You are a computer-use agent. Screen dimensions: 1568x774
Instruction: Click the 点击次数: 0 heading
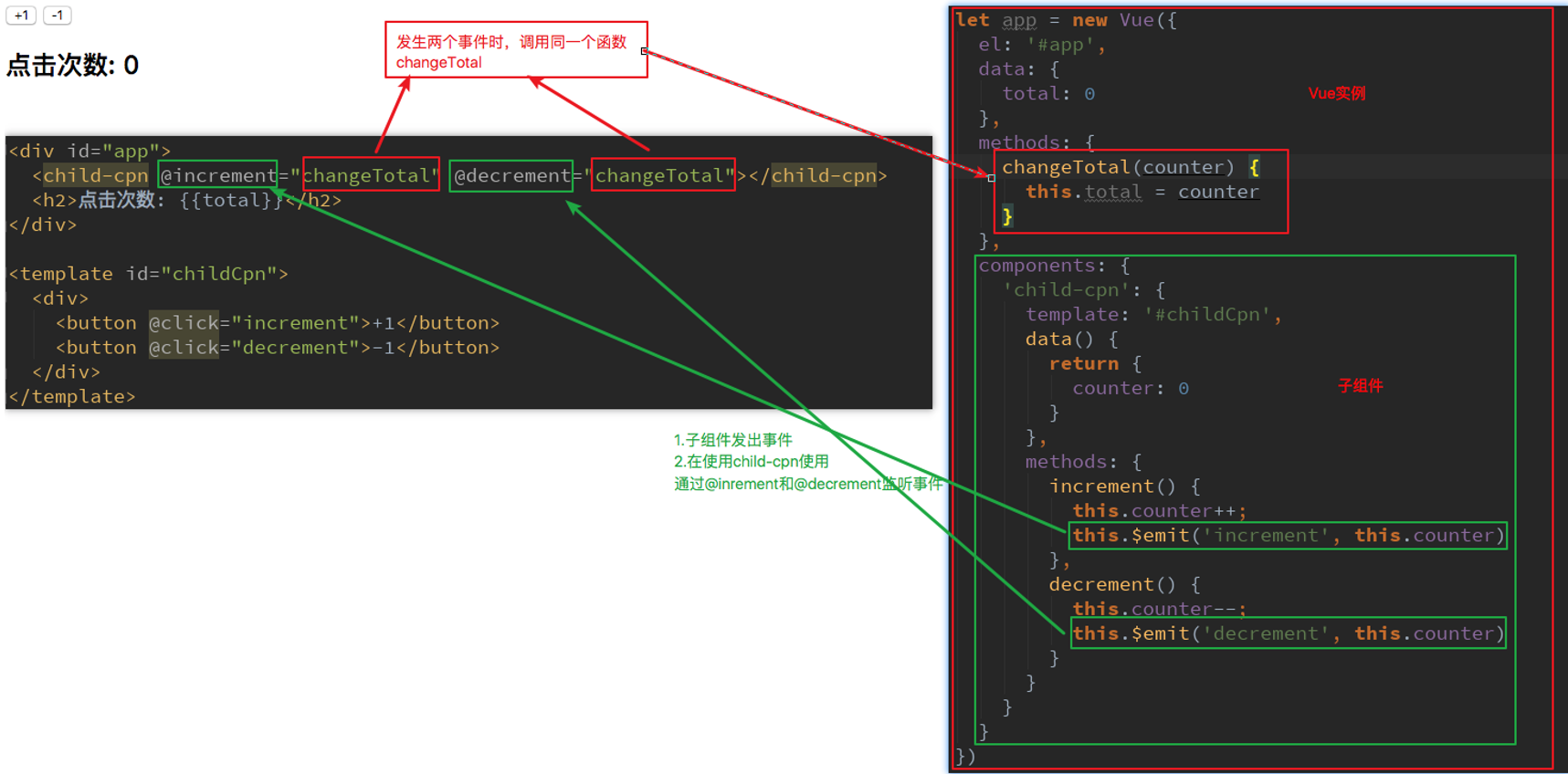[73, 66]
